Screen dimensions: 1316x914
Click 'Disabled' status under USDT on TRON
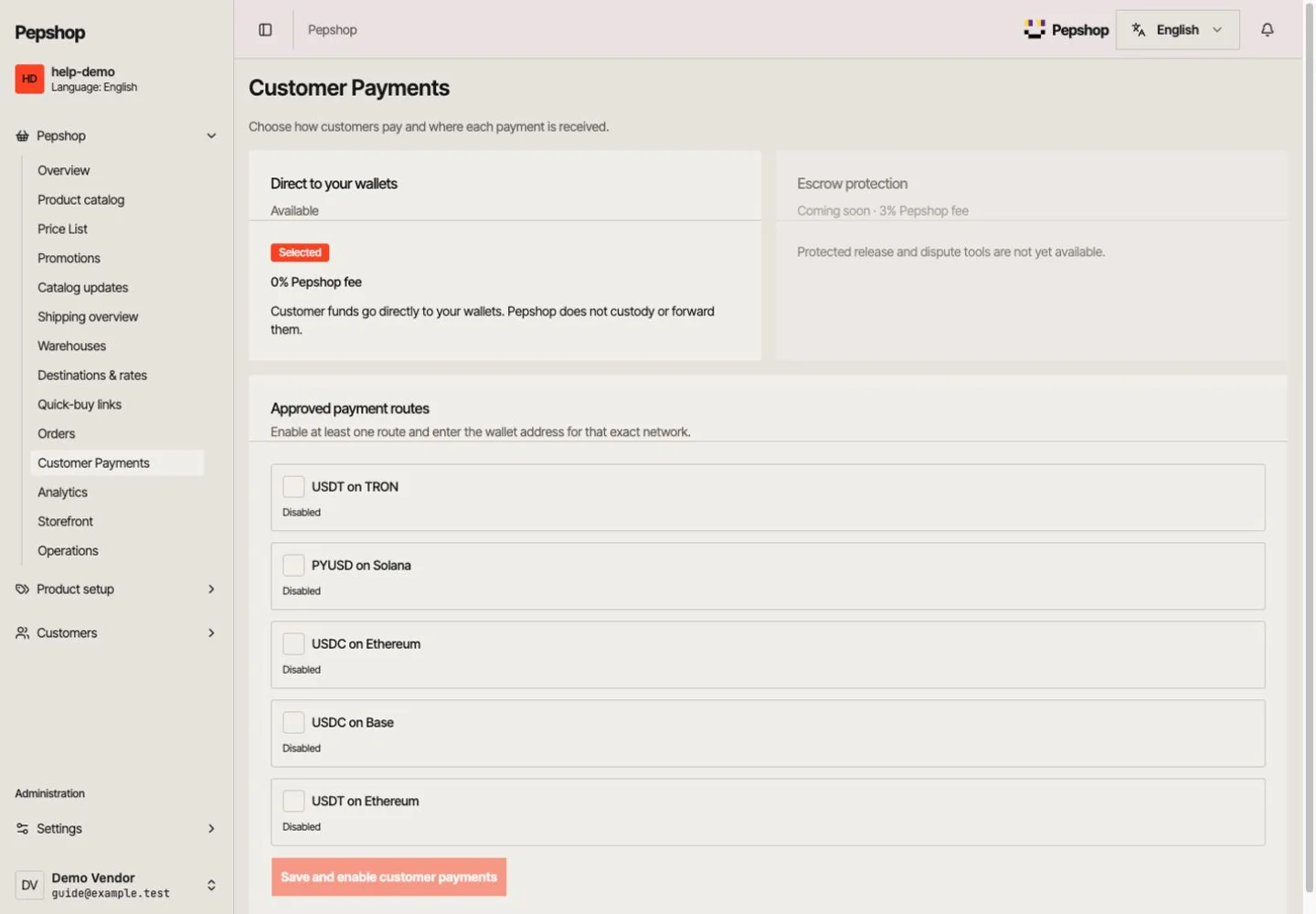[x=302, y=513]
